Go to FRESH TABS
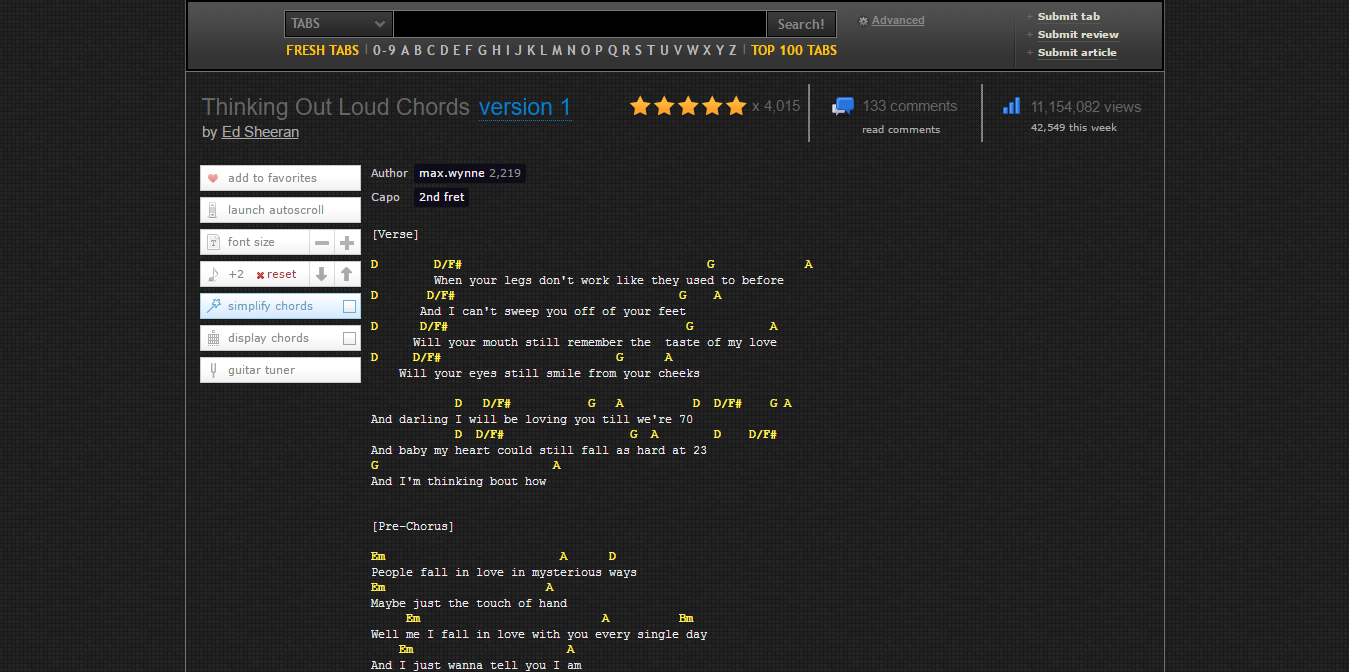The width and height of the screenshot is (1349, 672). [x=322, y=50]
